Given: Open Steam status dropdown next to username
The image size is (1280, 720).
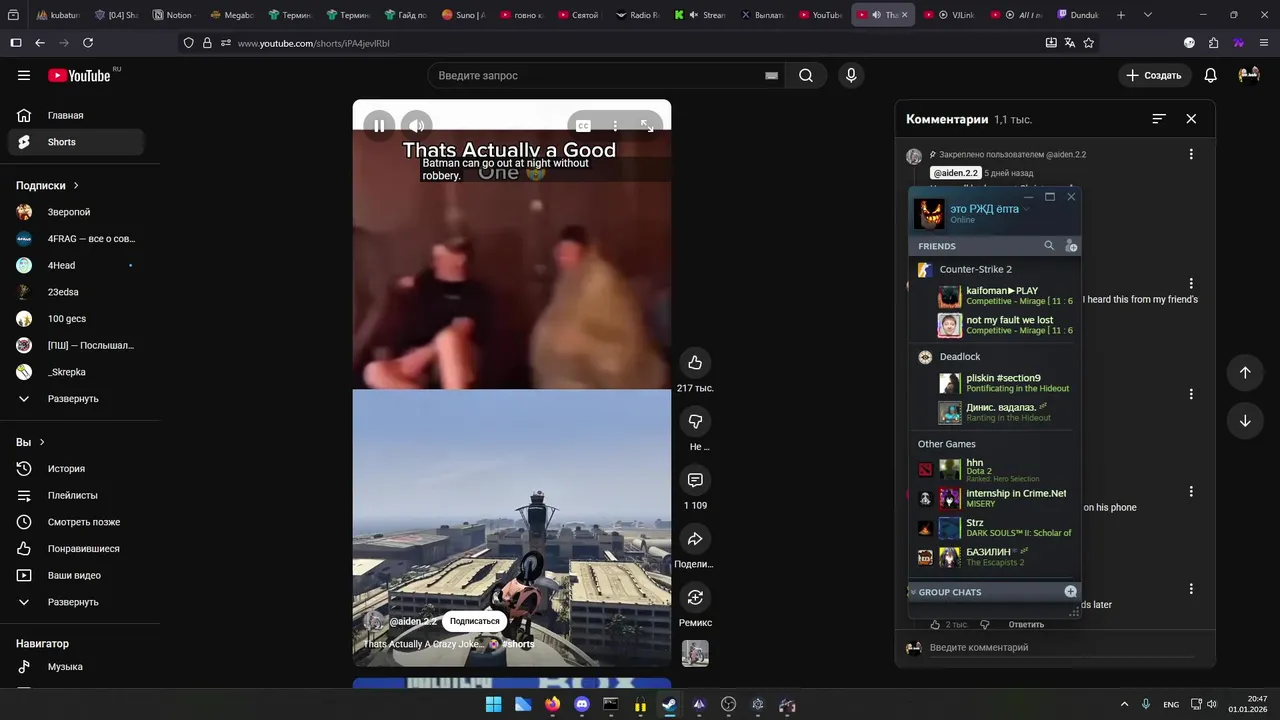Looking at the screenshot, I should pos(1026,209).
